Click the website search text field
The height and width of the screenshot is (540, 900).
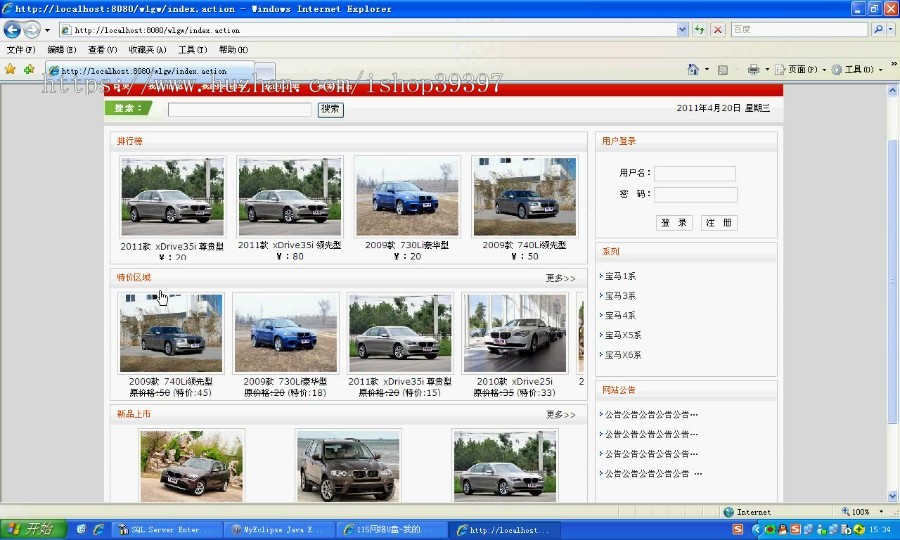pos(239,109)
